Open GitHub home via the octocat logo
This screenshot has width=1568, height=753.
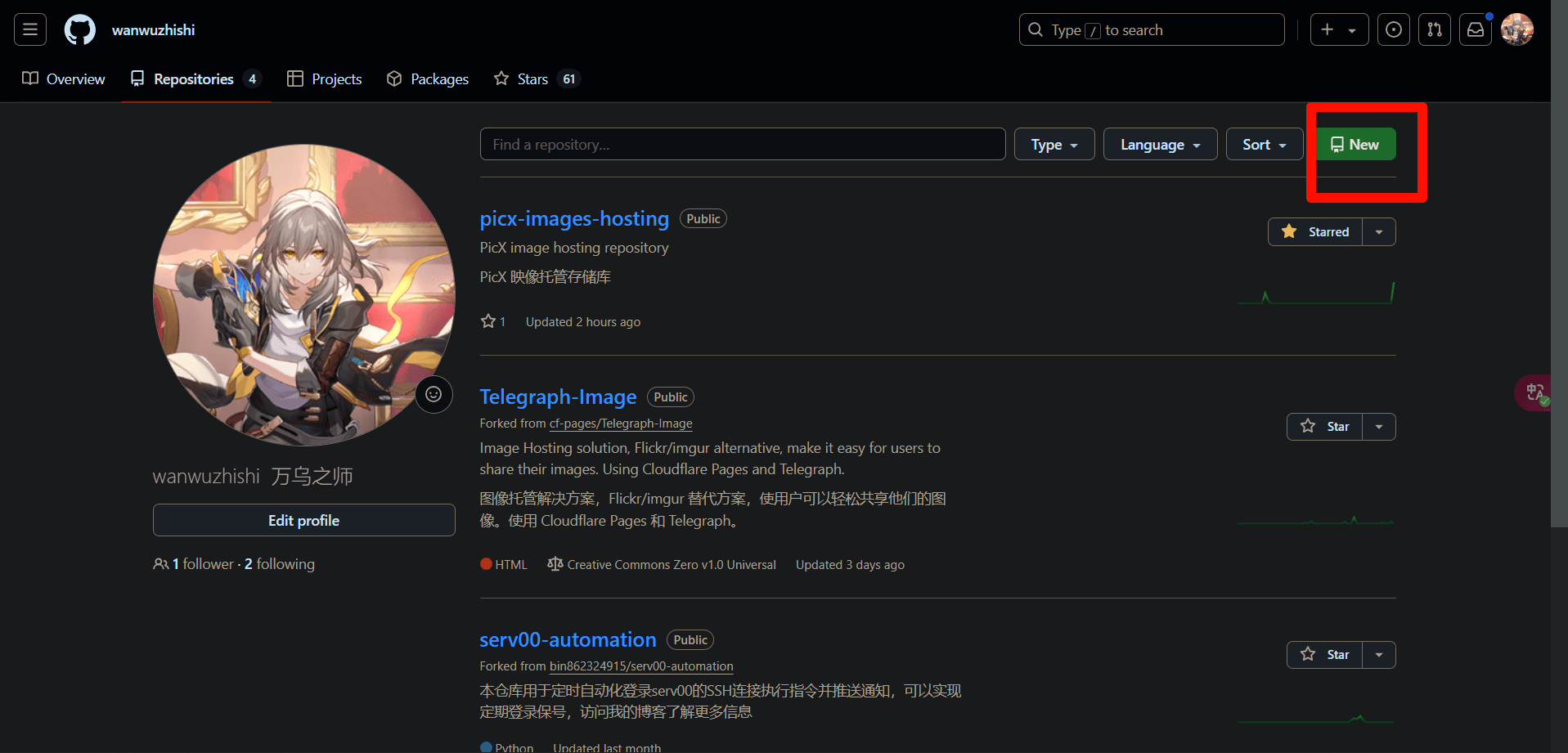[x=79, y=29]
